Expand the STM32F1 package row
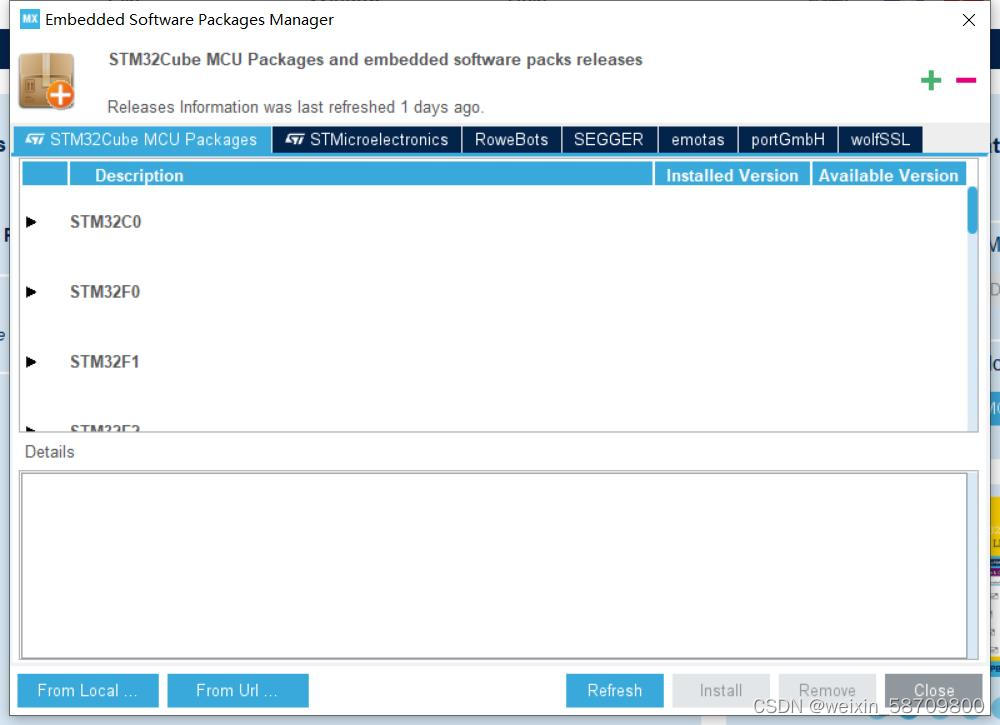This screenshot has width=1000, height=725. point(31,362)
